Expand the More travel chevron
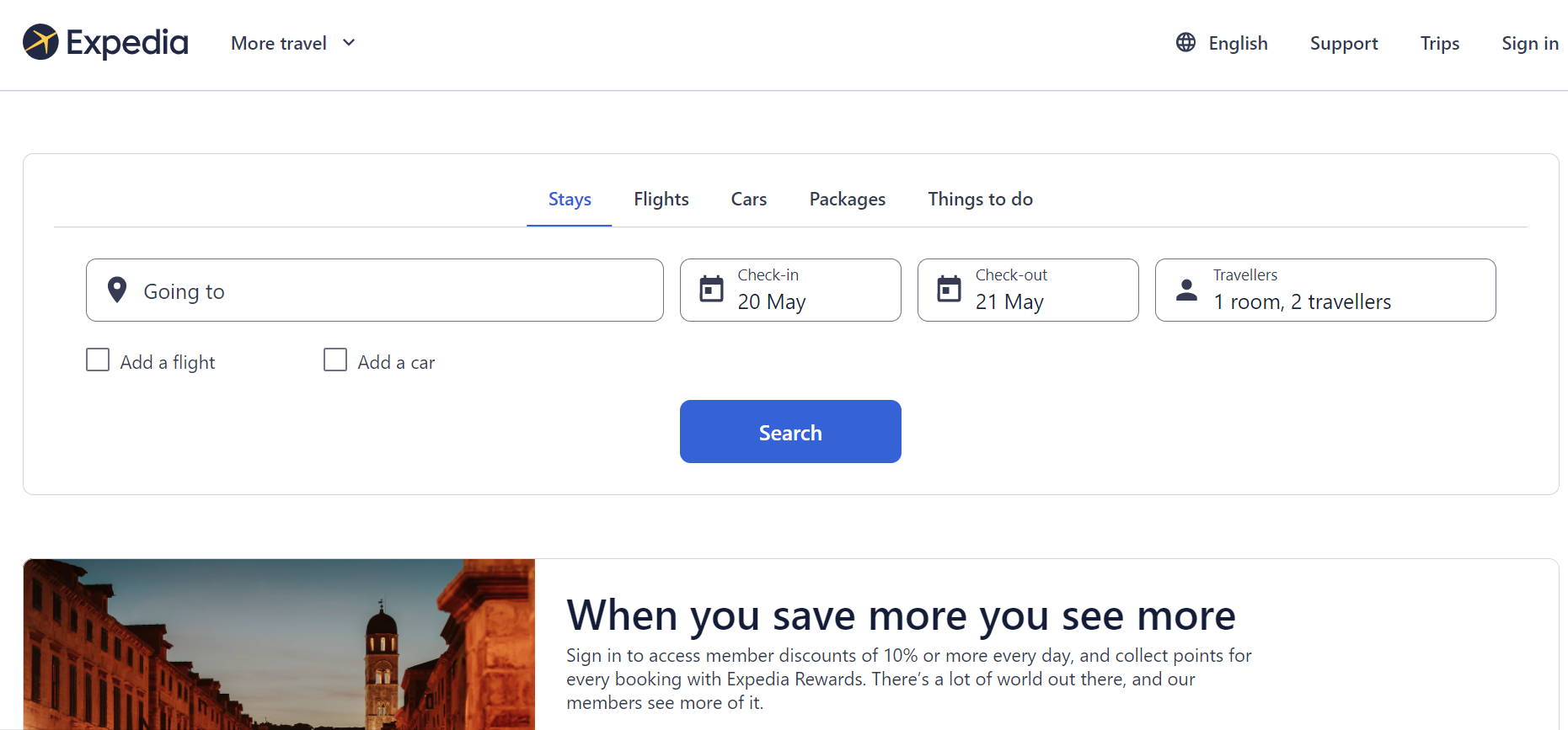1568x730 pixels. pos(349,43)
